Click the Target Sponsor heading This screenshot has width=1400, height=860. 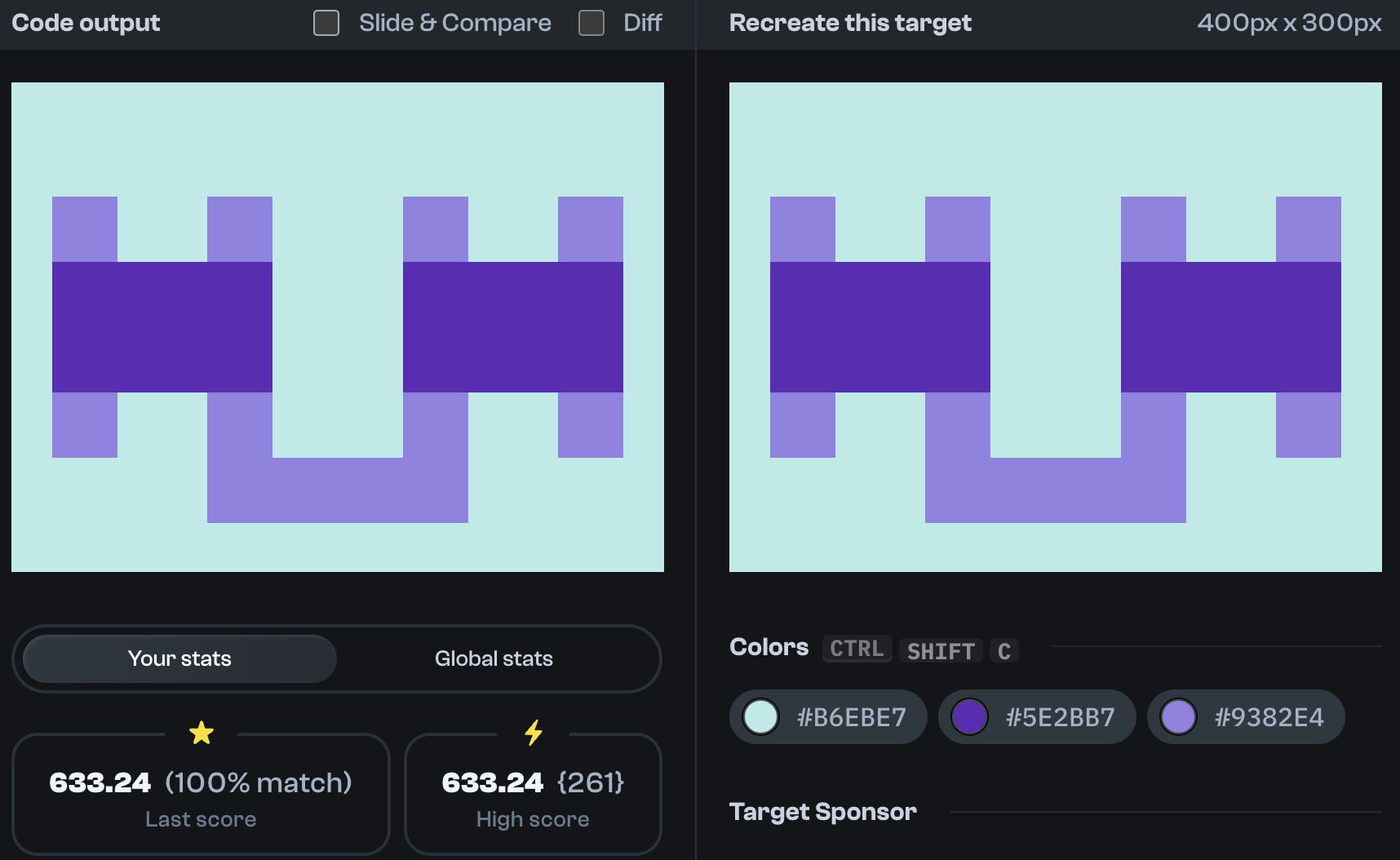pos(822,812)
